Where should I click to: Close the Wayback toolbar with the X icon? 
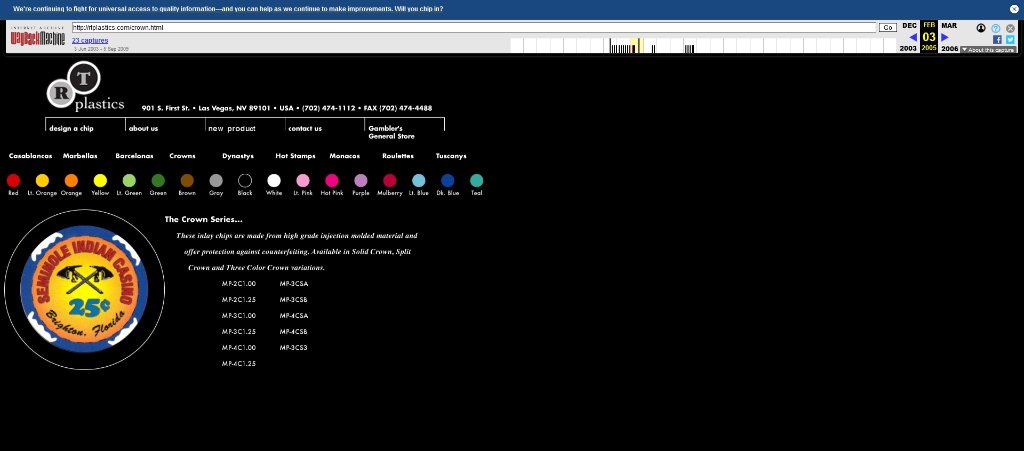[x=1010, y=28]
